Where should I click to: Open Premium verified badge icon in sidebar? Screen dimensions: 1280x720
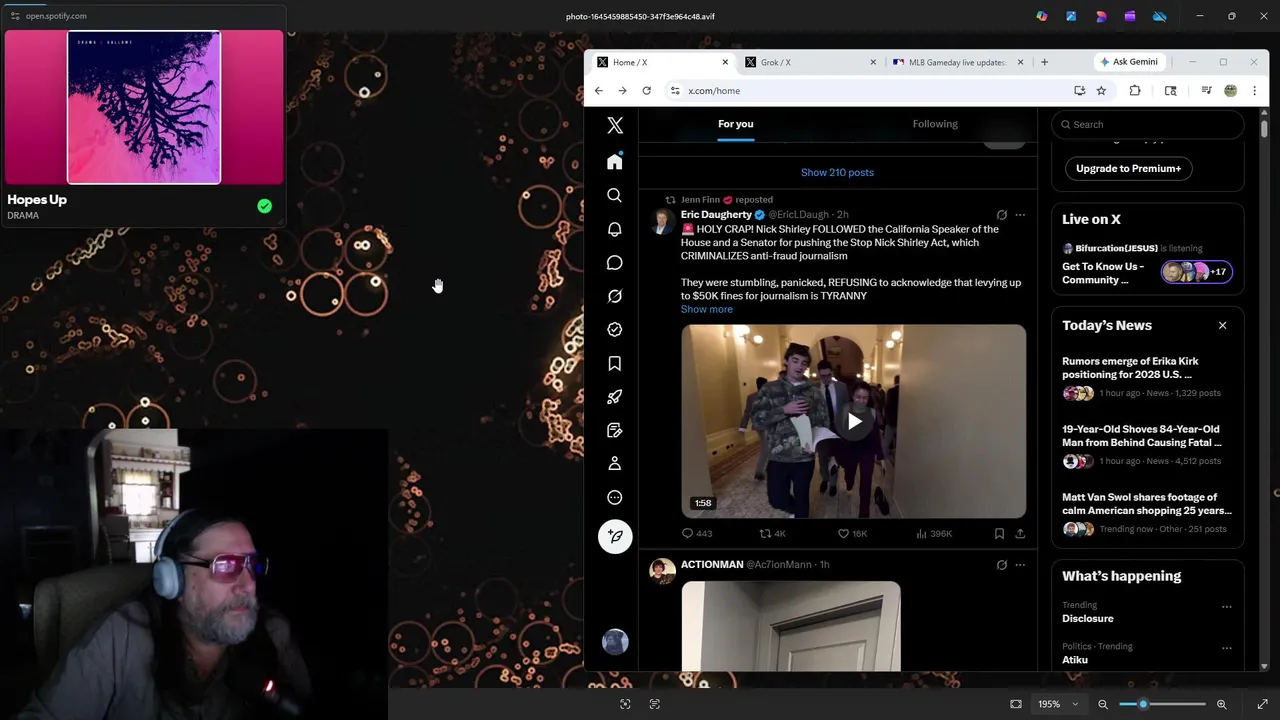[x=615, y=330]
